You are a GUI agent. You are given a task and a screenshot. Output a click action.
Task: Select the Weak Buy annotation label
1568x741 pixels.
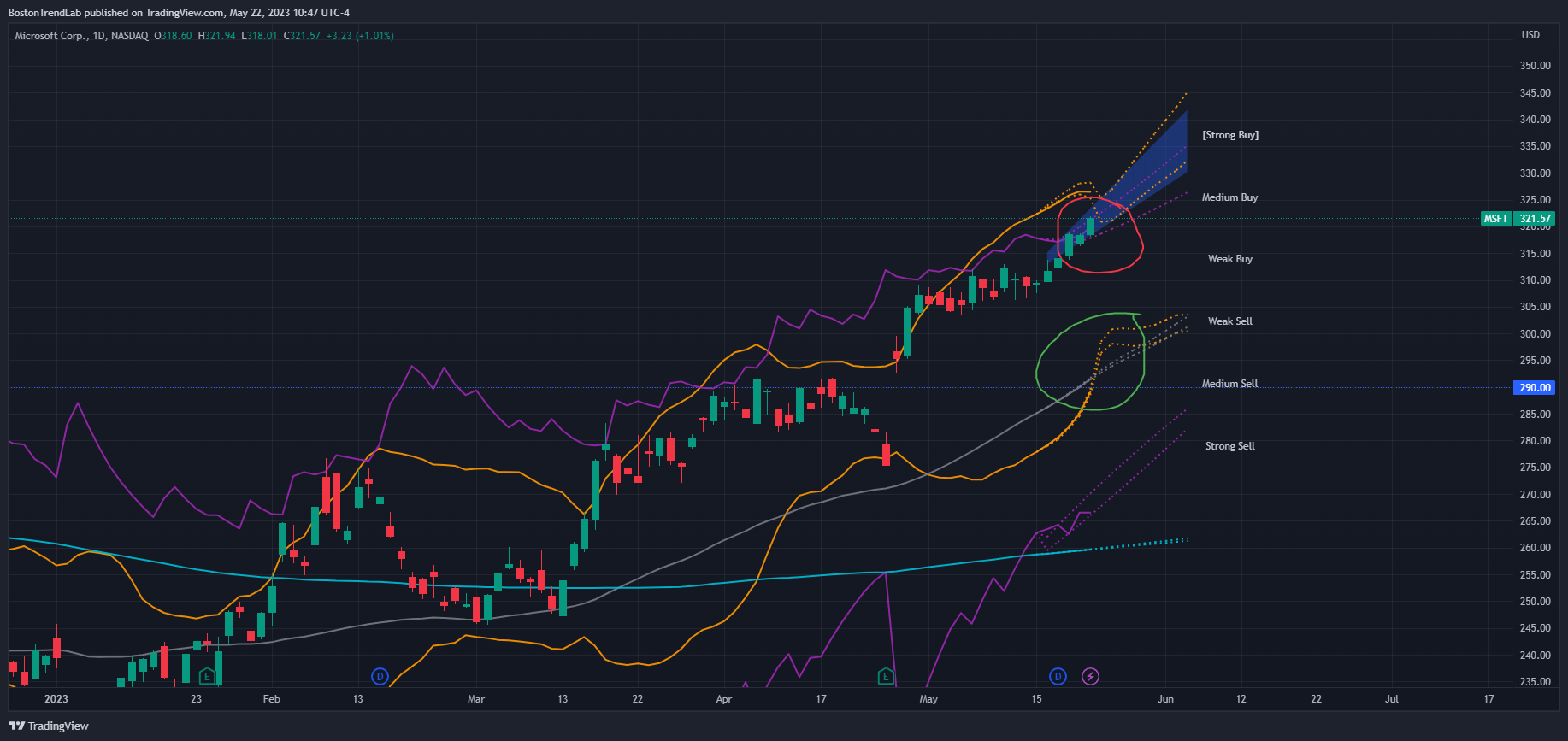tap(1230, 259)
